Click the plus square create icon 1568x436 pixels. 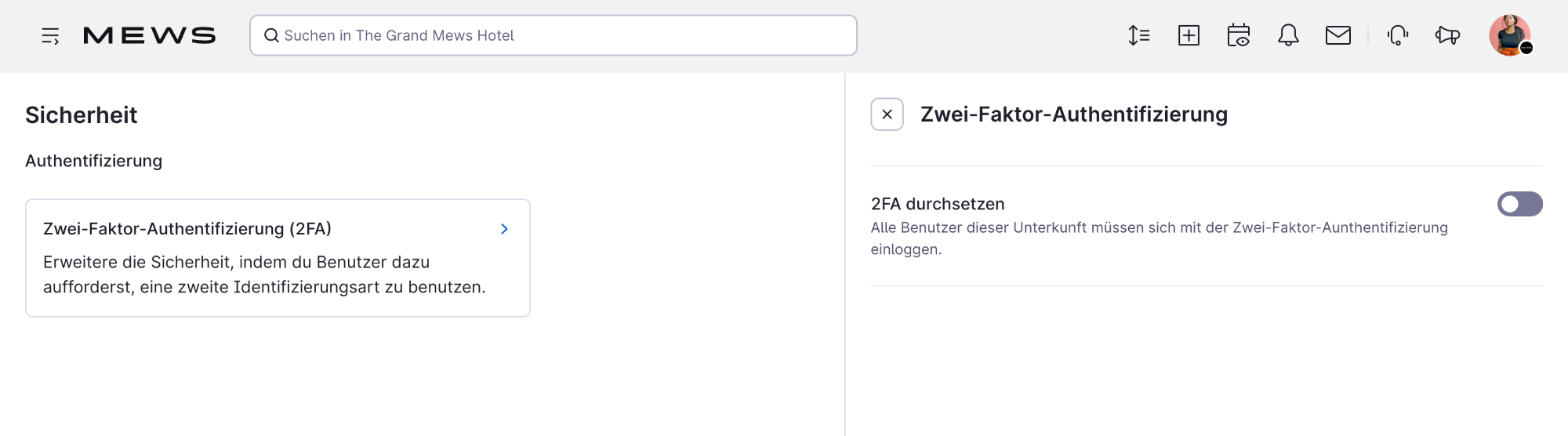pyautogui.click(x=1189, y=35)
